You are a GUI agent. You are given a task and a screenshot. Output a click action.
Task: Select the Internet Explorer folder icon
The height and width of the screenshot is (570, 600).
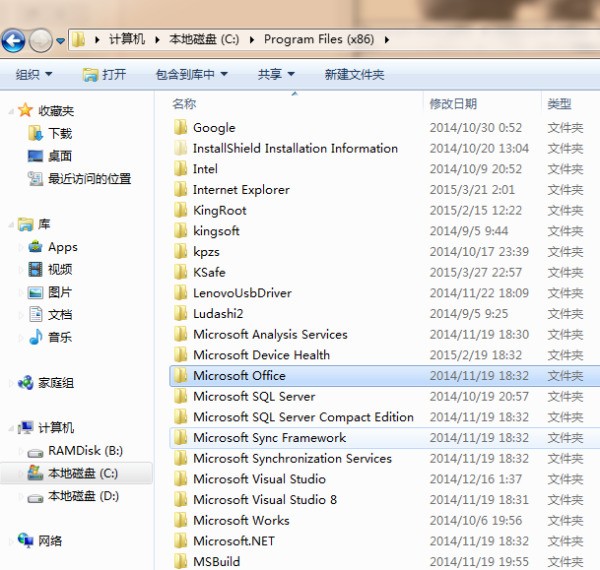coord(180,189)
